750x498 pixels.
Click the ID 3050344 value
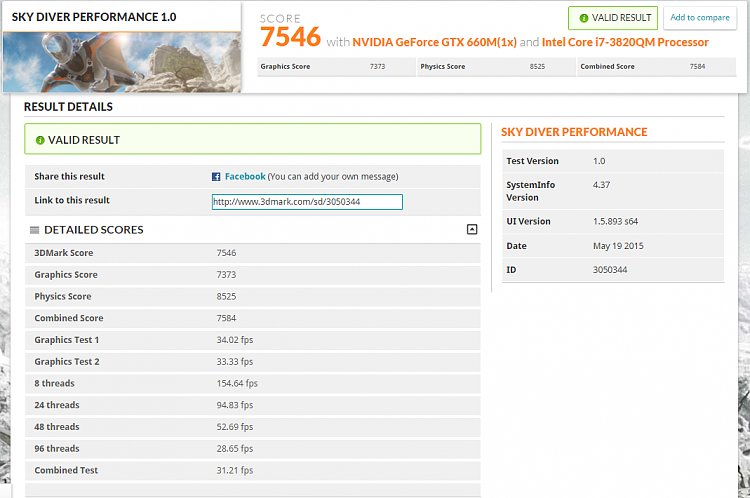610,270
